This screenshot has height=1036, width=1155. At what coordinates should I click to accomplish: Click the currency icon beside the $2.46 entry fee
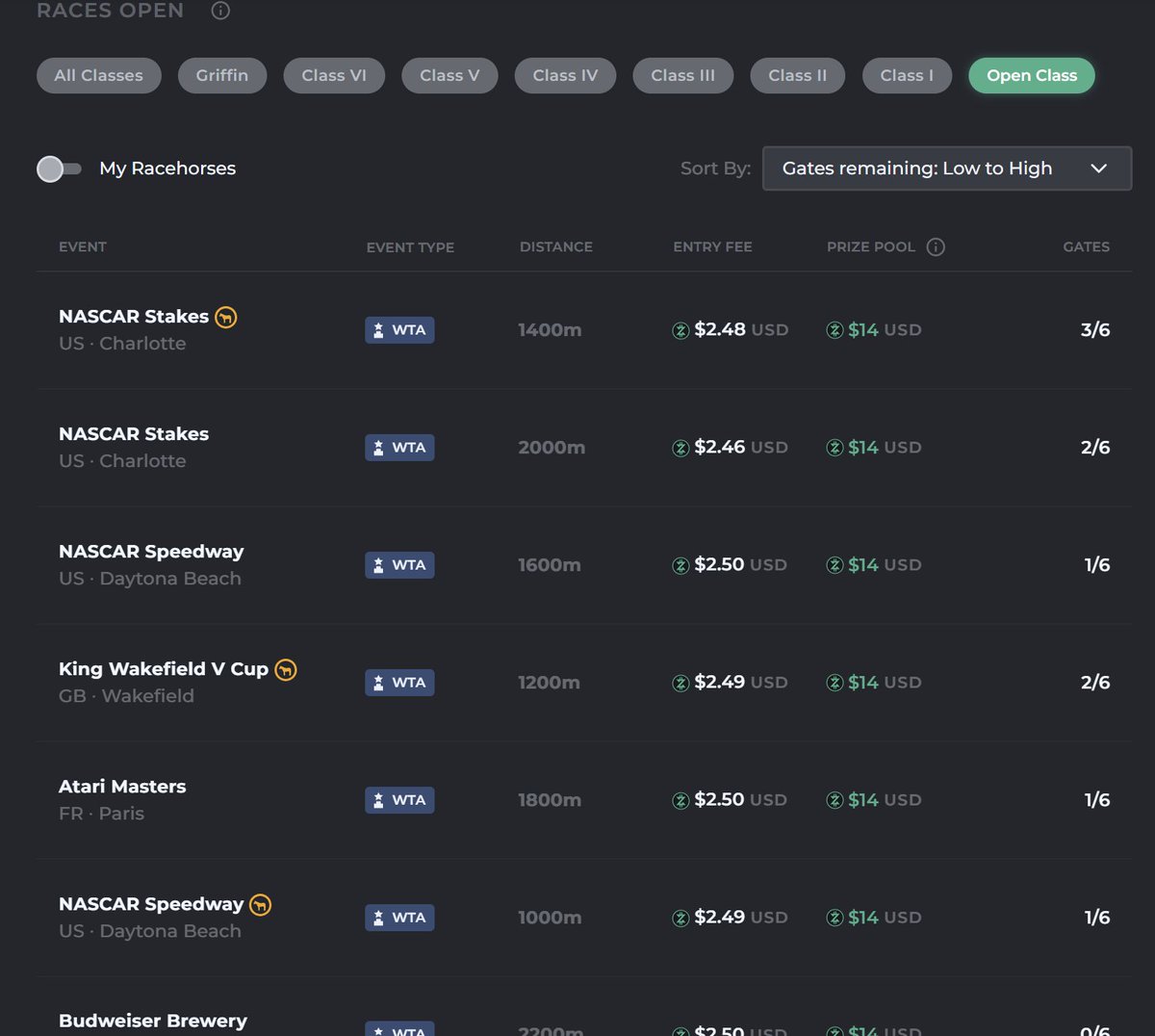680,448
